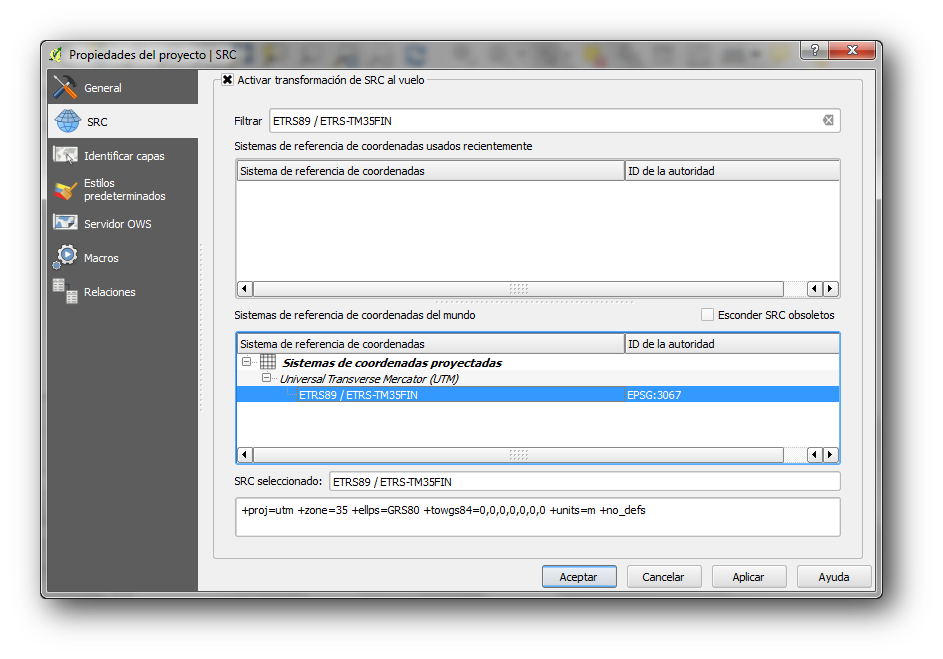The width and height of the screenshot is (943, 659).
Task: Click the recent list horizontal scrollbar thumb
Action: (518, 289)
